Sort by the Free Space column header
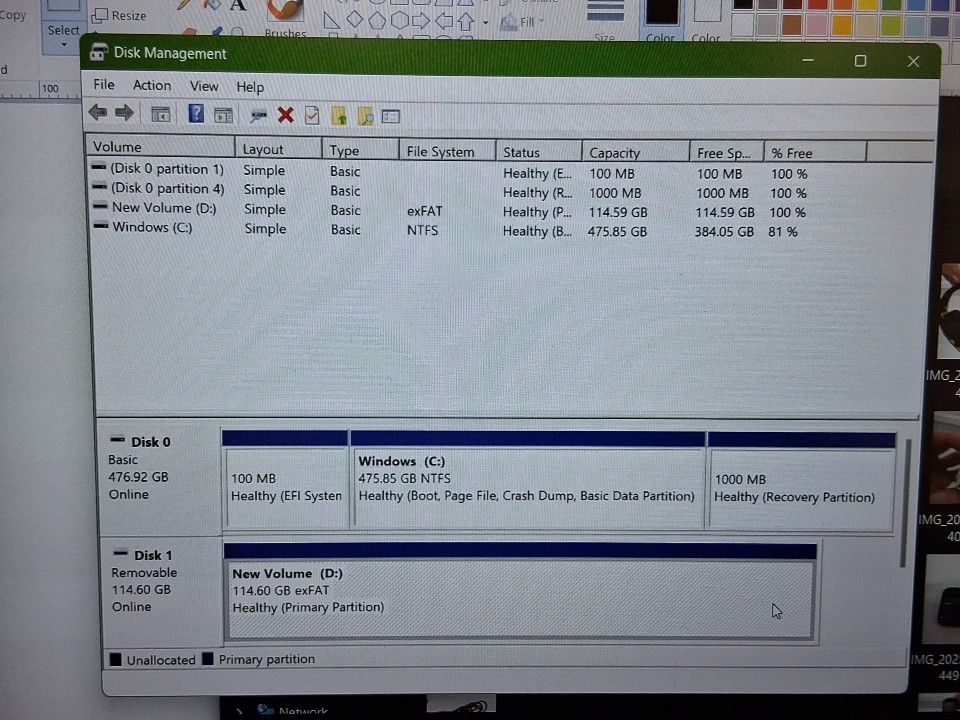Viewport: 960px width, 720px height. click(727, 153)
